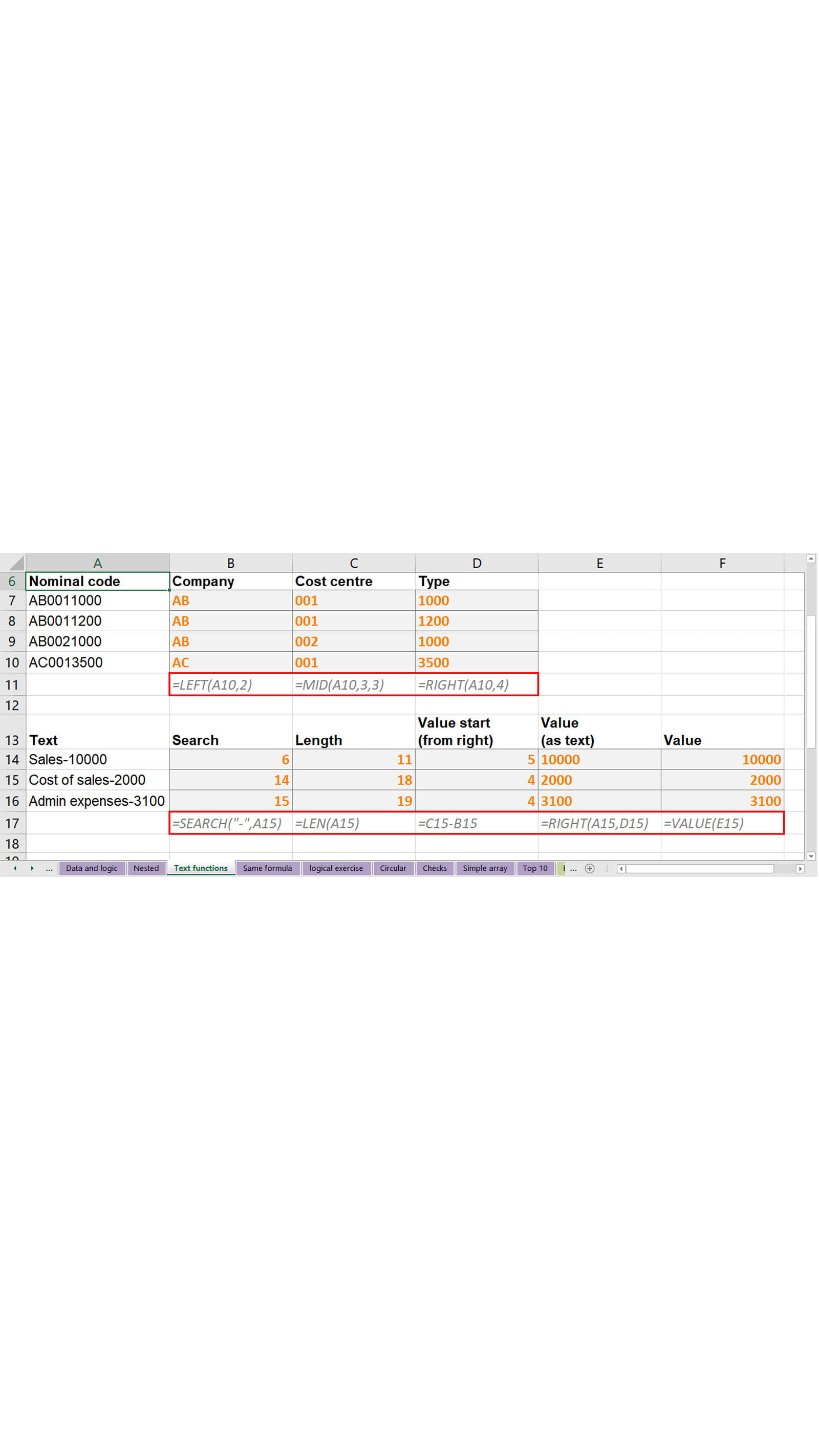Show hidden sheets via left ellipsis
The height and width of the screenshot is (1456, 819).
(49, 869)
